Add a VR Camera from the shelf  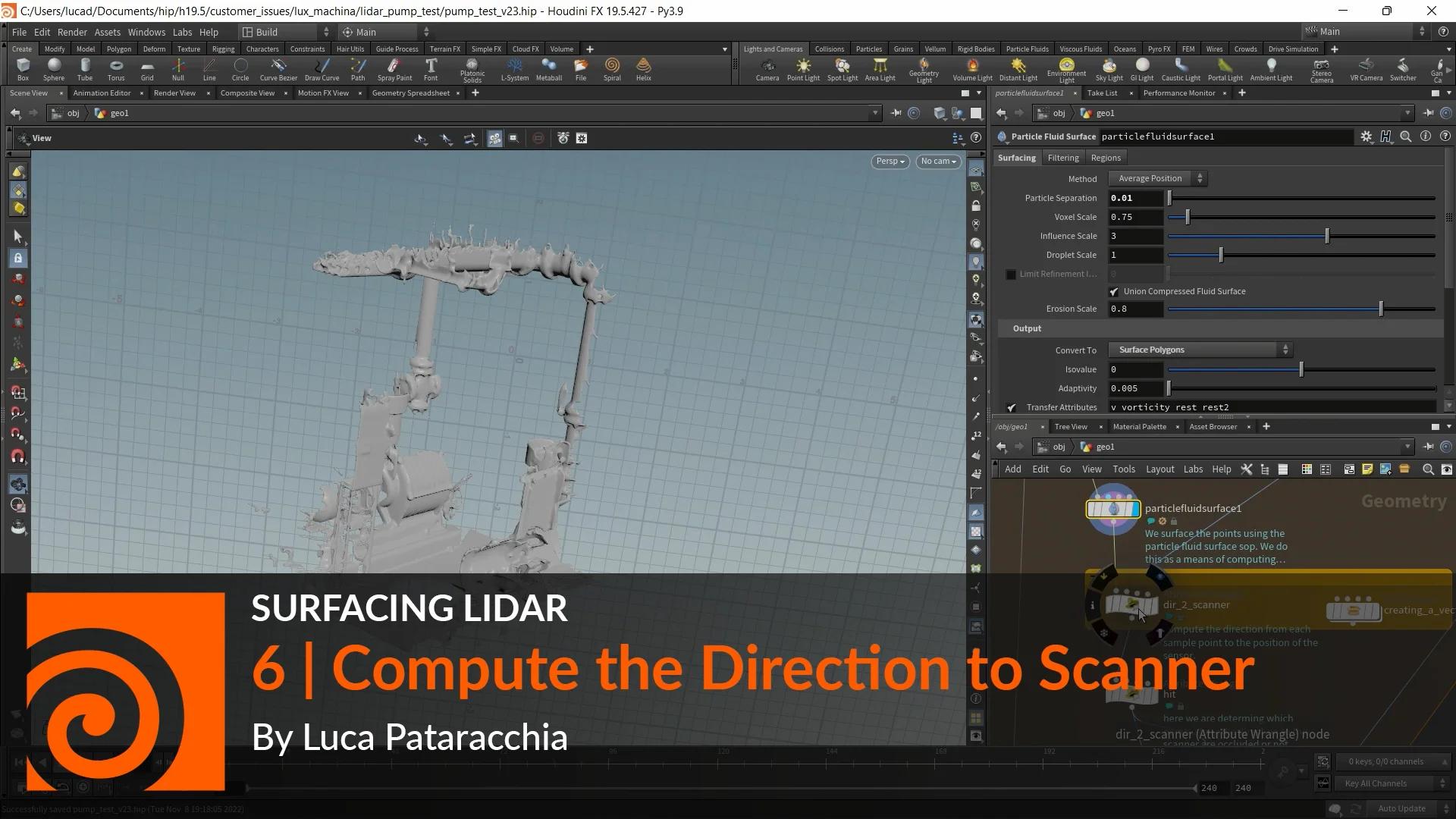tap(1365, 69)
